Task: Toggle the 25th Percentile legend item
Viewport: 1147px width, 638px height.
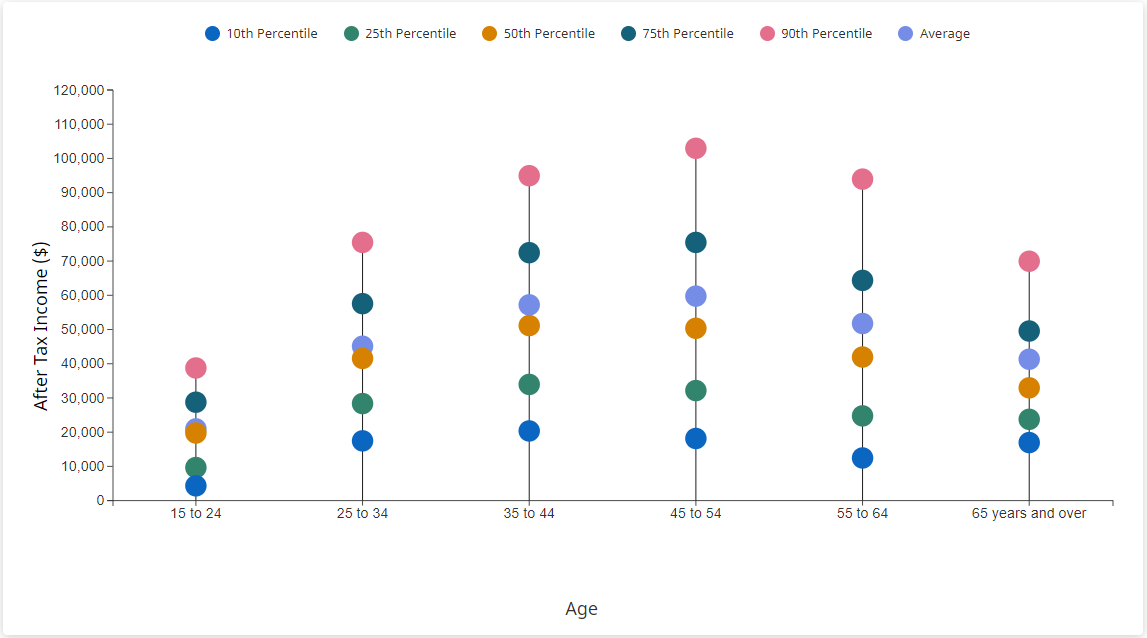Action: (x=400, y=34)
